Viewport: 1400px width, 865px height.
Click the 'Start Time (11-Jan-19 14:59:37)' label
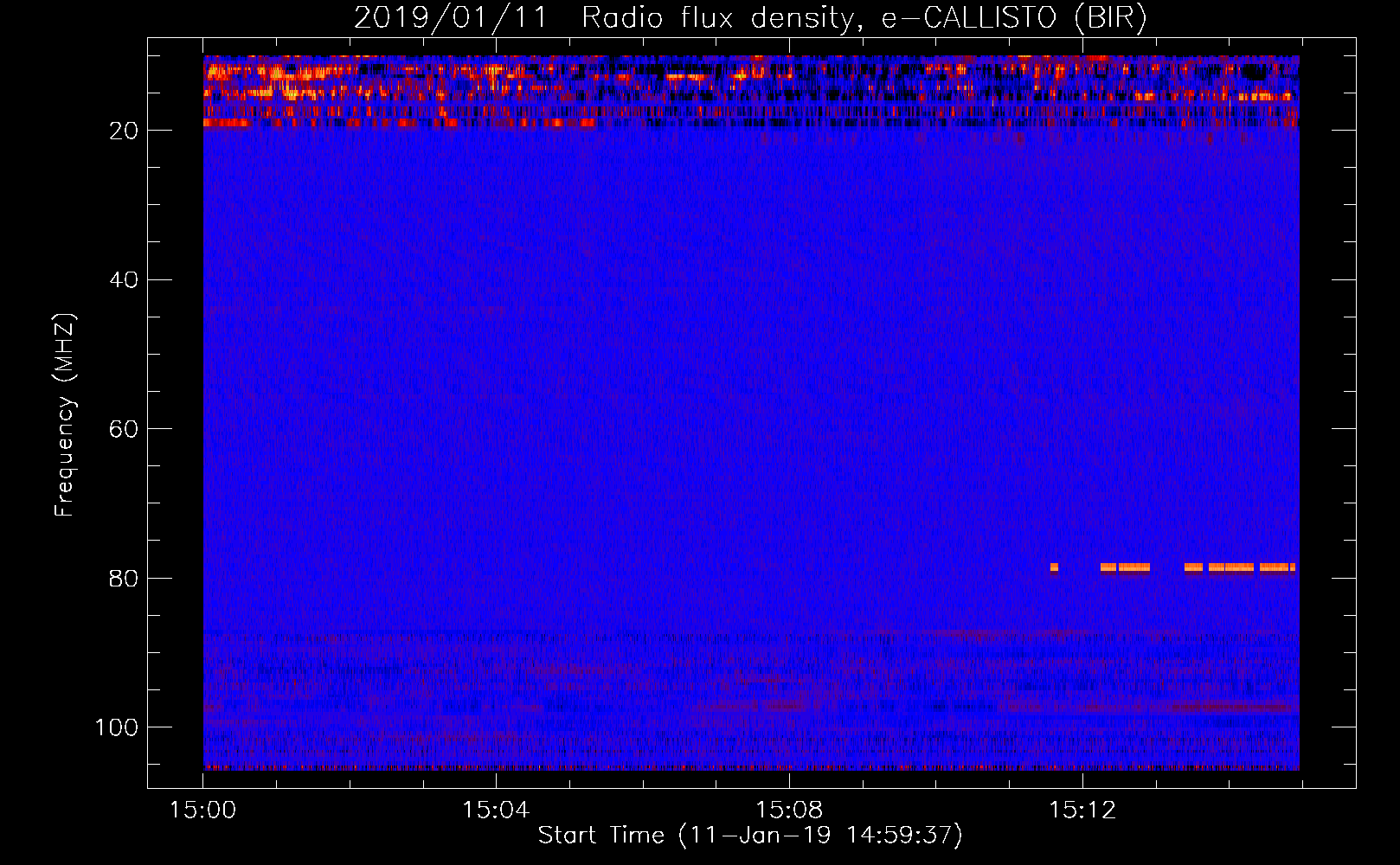pos(750,836)
